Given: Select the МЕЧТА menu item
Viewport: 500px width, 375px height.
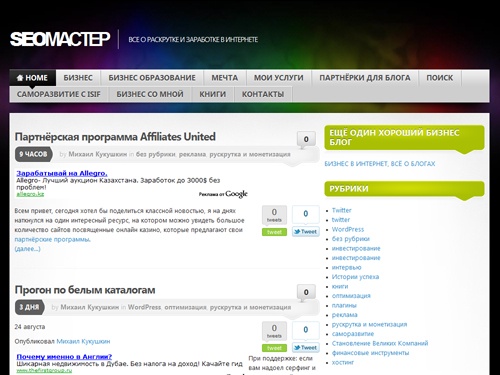Looking at the screenshot, I should [225, 78].
